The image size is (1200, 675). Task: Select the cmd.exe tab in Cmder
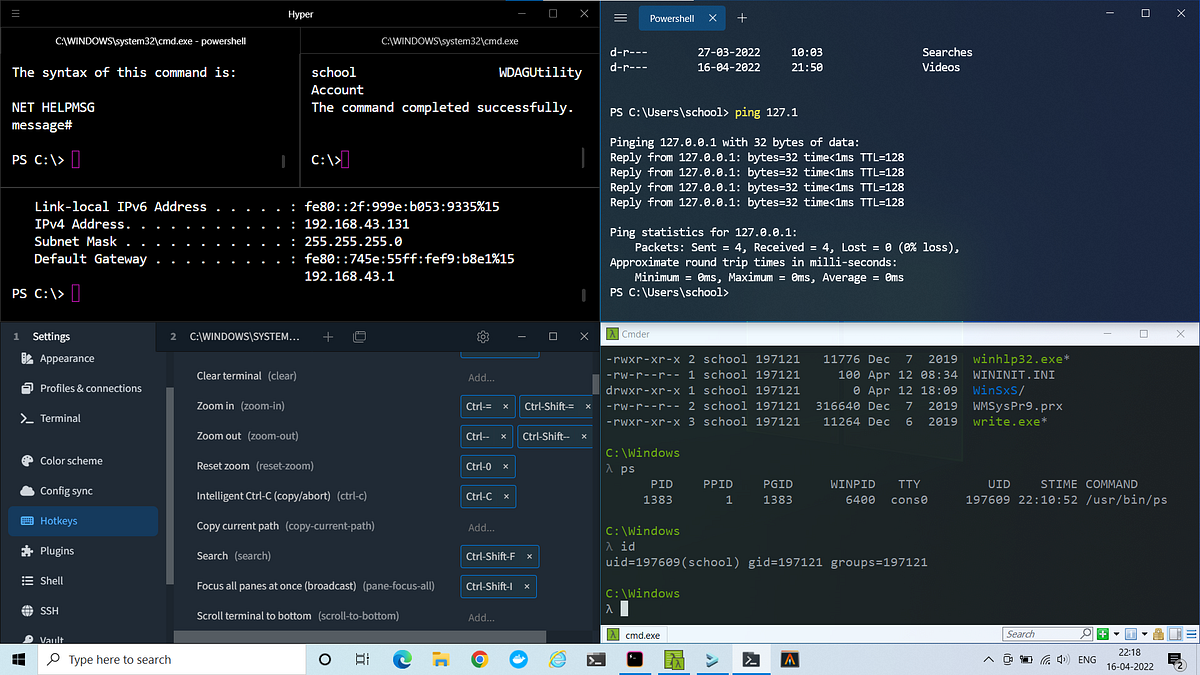coord(633,633)
